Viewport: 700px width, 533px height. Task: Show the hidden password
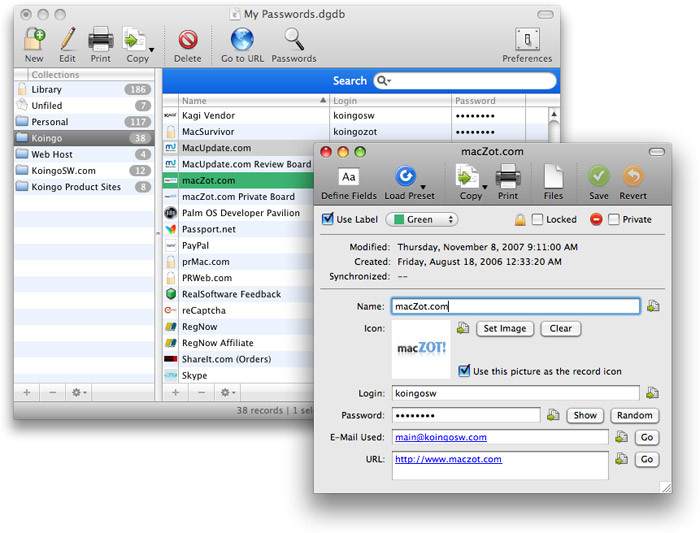point(585,415)
